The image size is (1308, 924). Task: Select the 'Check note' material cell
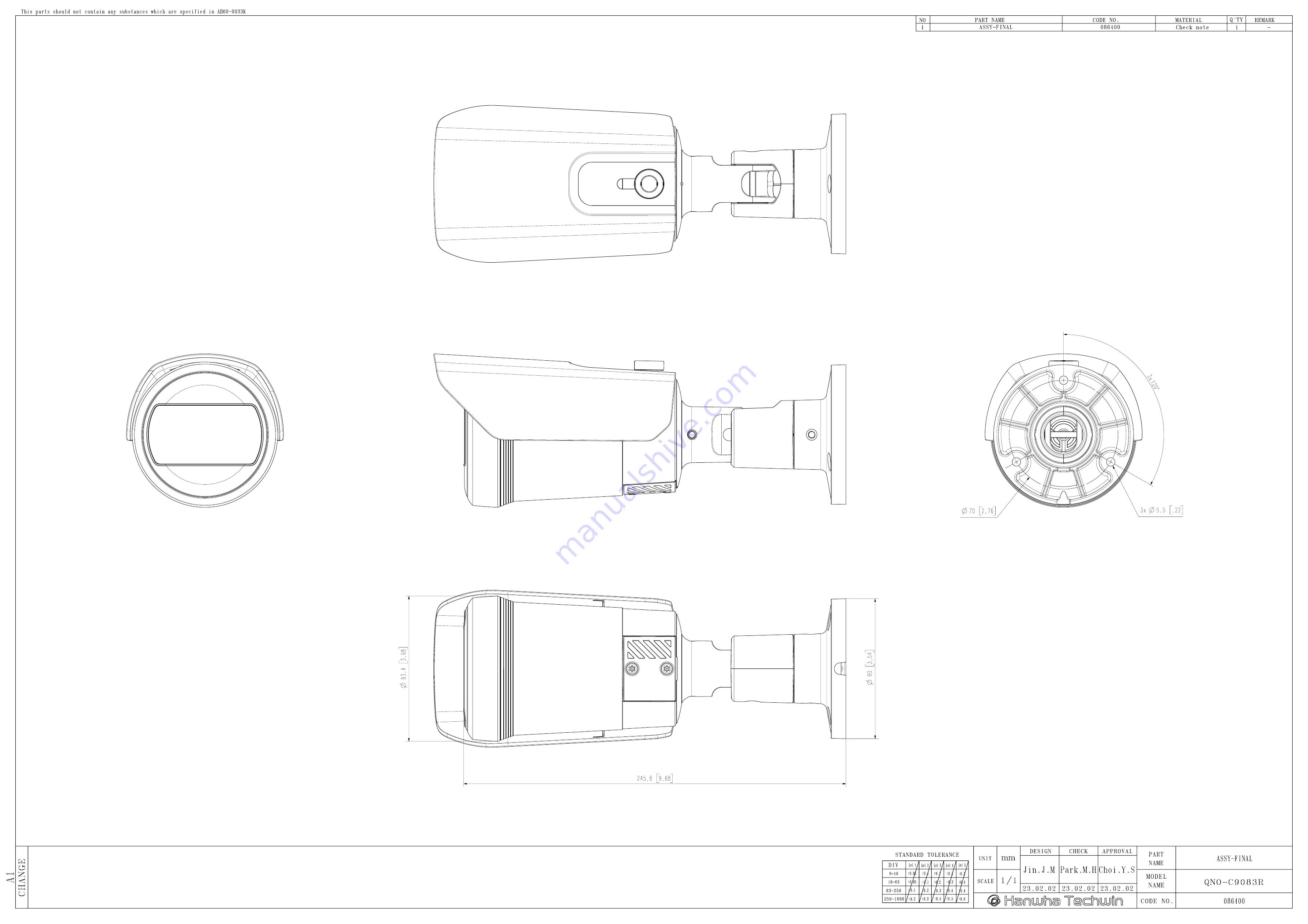pos(1192,27)
